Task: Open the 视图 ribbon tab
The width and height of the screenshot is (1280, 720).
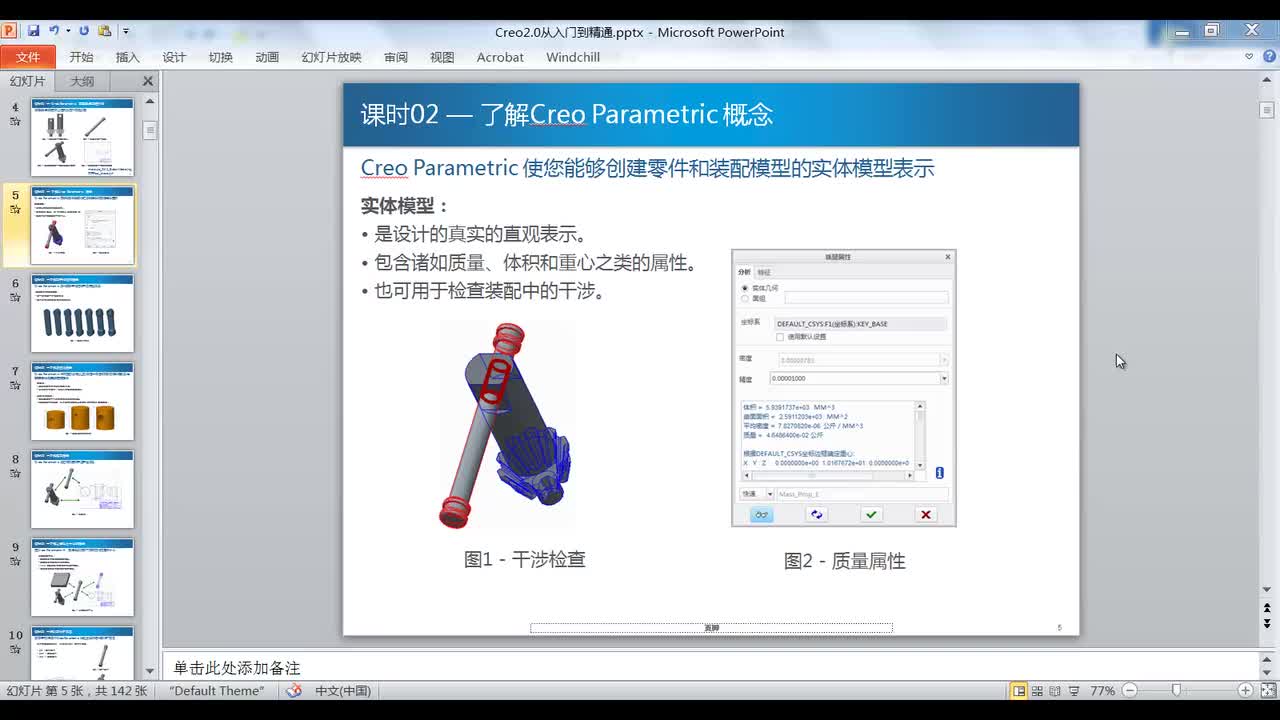Action: 442,57
